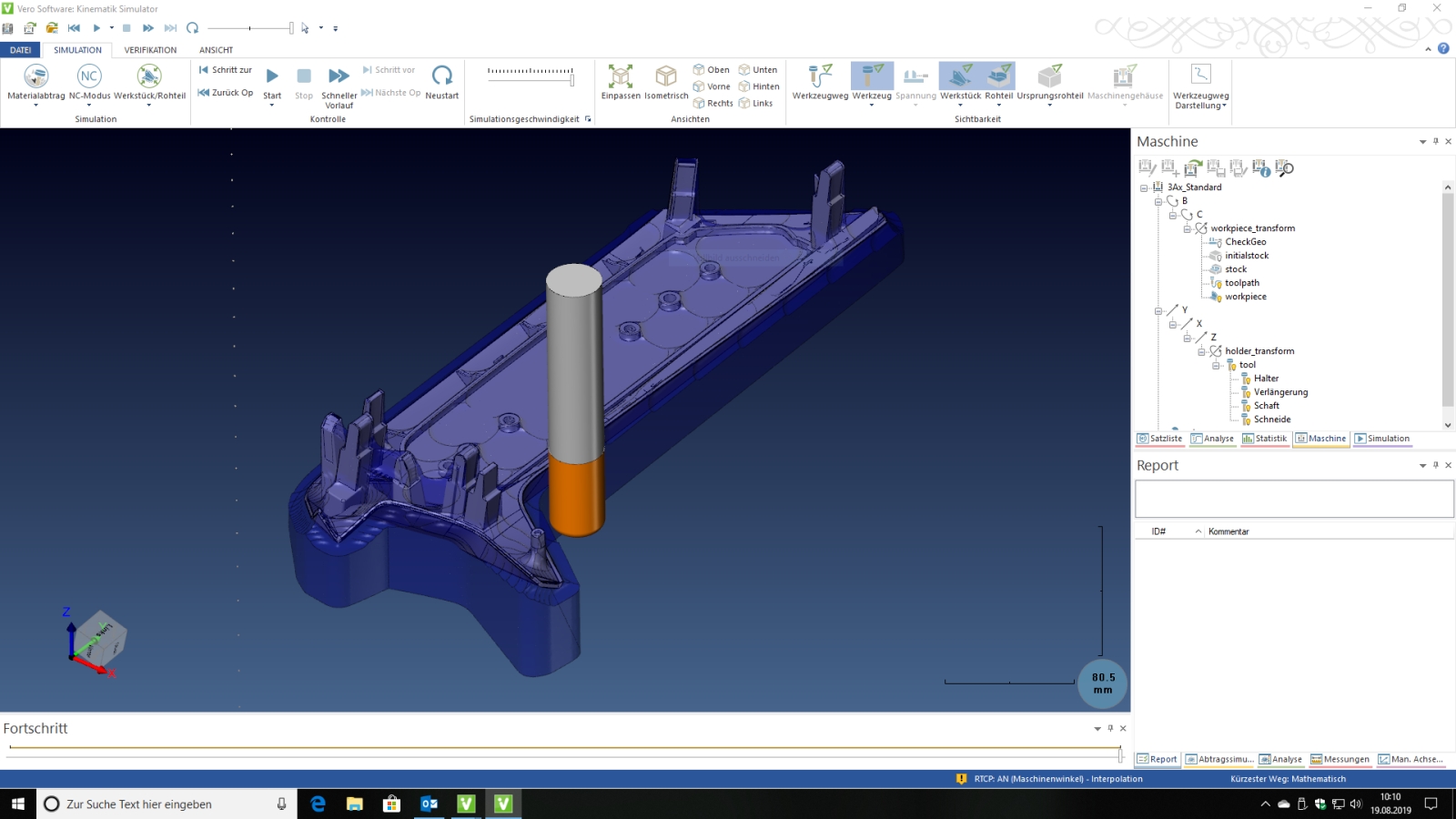1456x819 pixels.
Task: Click the quick access speed slider
Action: [250, 28]
